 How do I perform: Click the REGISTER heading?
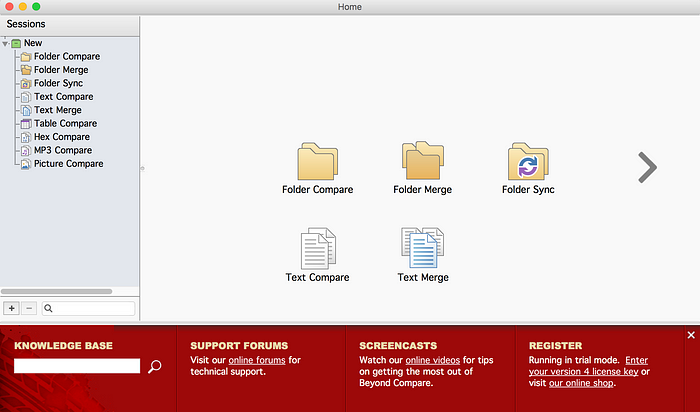[555, 345]
